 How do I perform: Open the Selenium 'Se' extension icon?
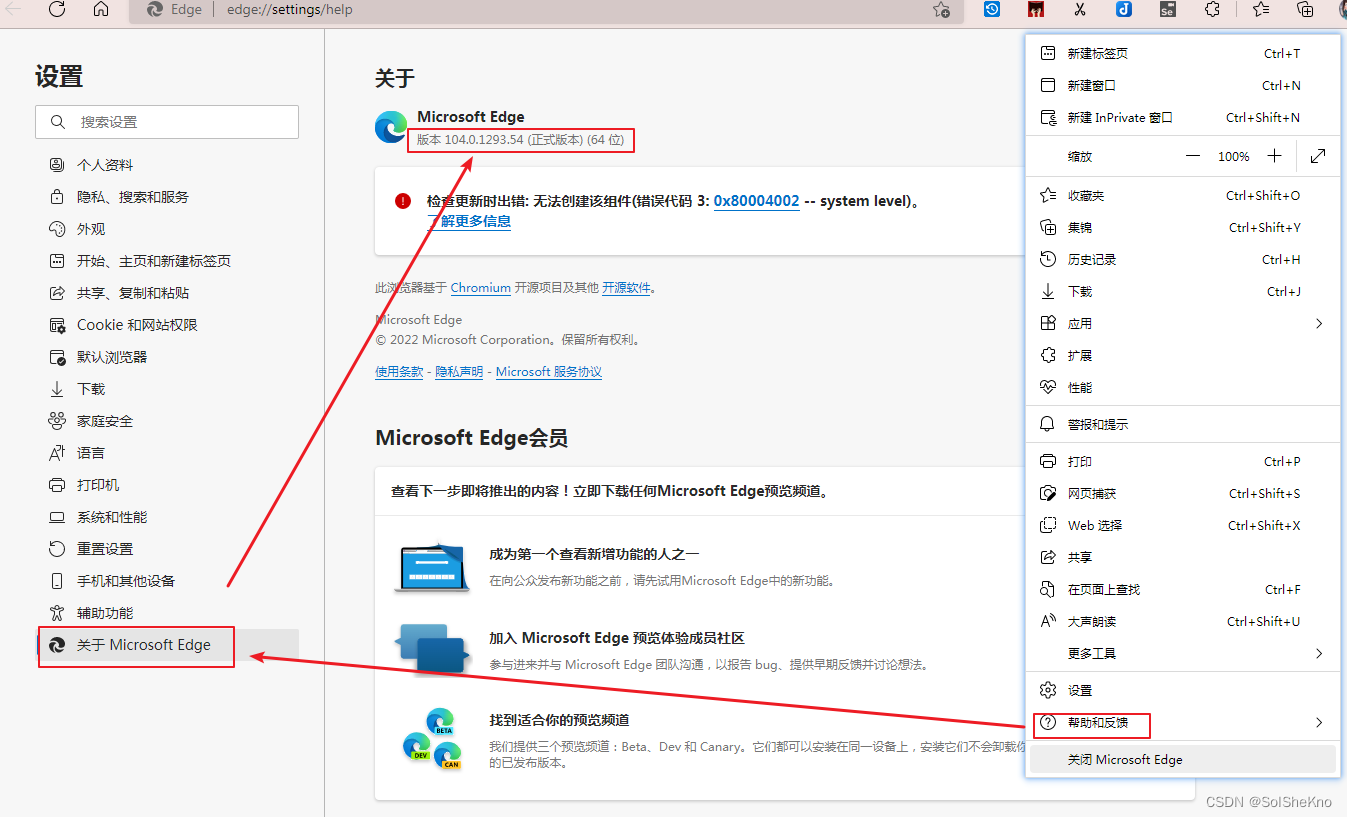pos(1167,9)
